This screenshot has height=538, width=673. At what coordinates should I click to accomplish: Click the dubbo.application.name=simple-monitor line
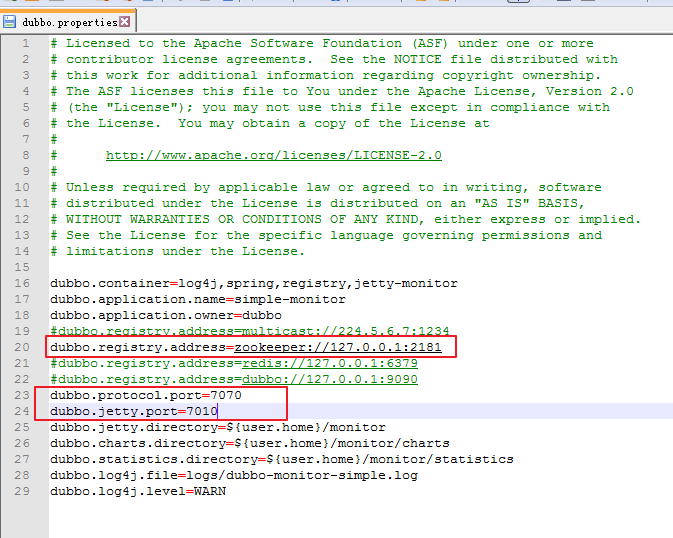(x=197, y=299)
